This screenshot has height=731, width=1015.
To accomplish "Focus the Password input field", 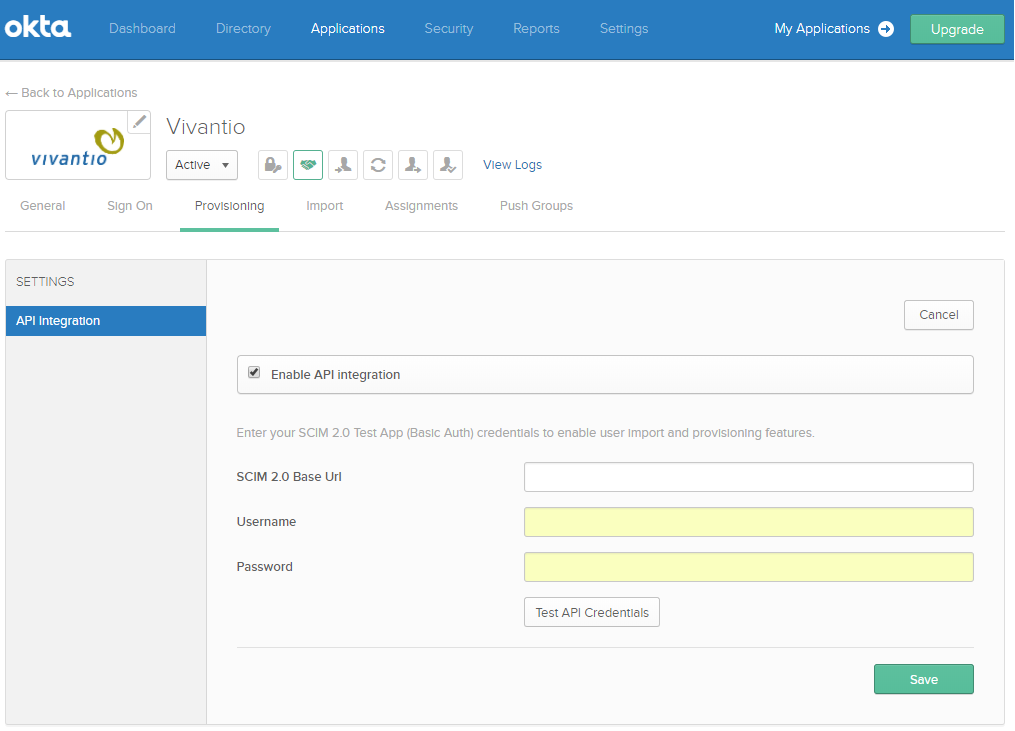I will [x=749, y=567].
